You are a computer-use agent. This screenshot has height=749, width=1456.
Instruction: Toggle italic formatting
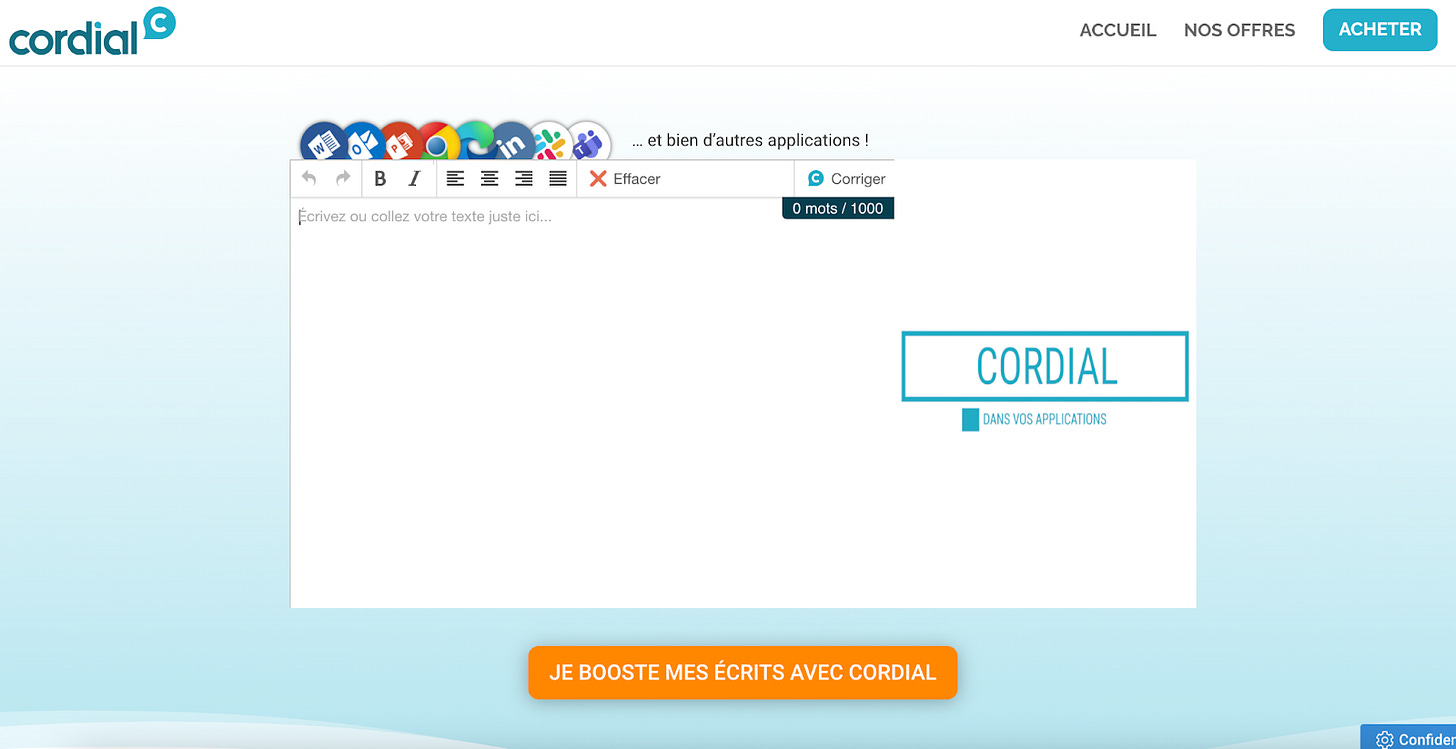pyautogui.click(x=414, y=179)
